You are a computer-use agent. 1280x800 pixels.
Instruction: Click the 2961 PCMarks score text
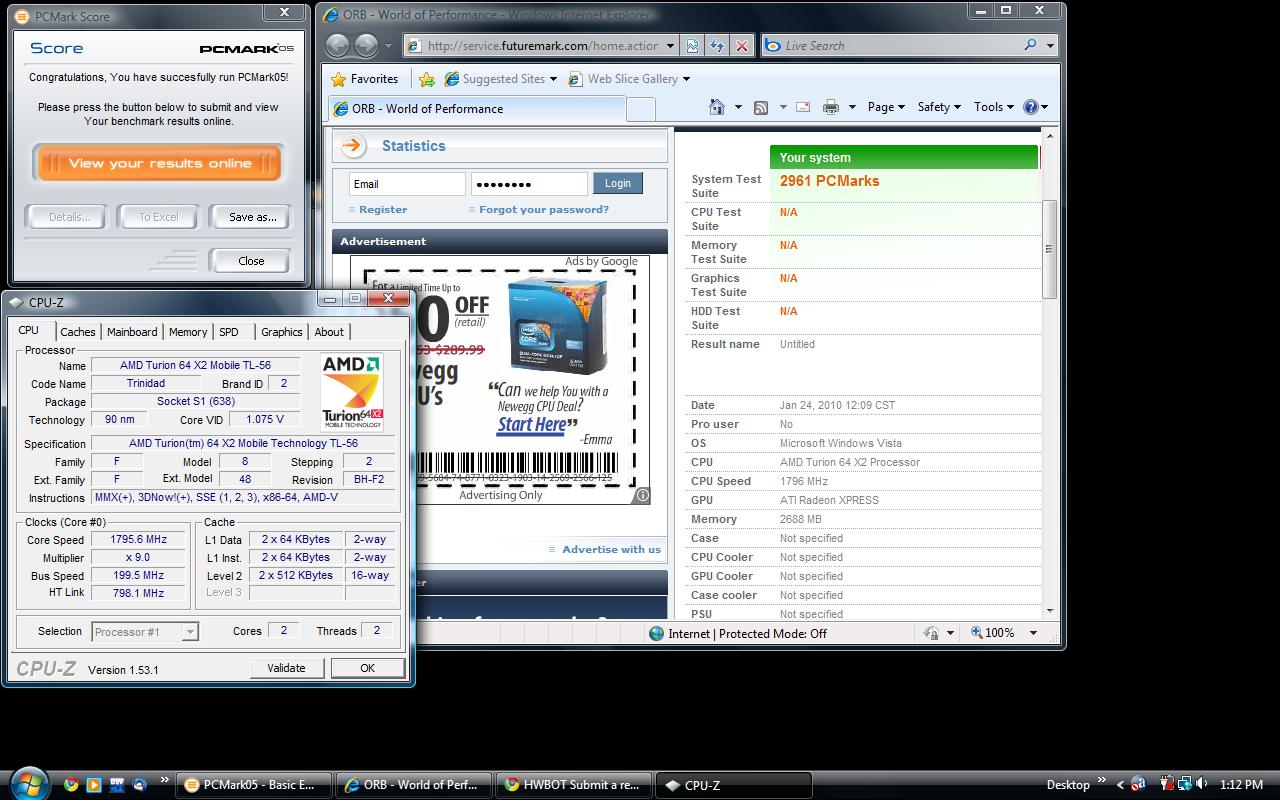click(x=829, y=181)
